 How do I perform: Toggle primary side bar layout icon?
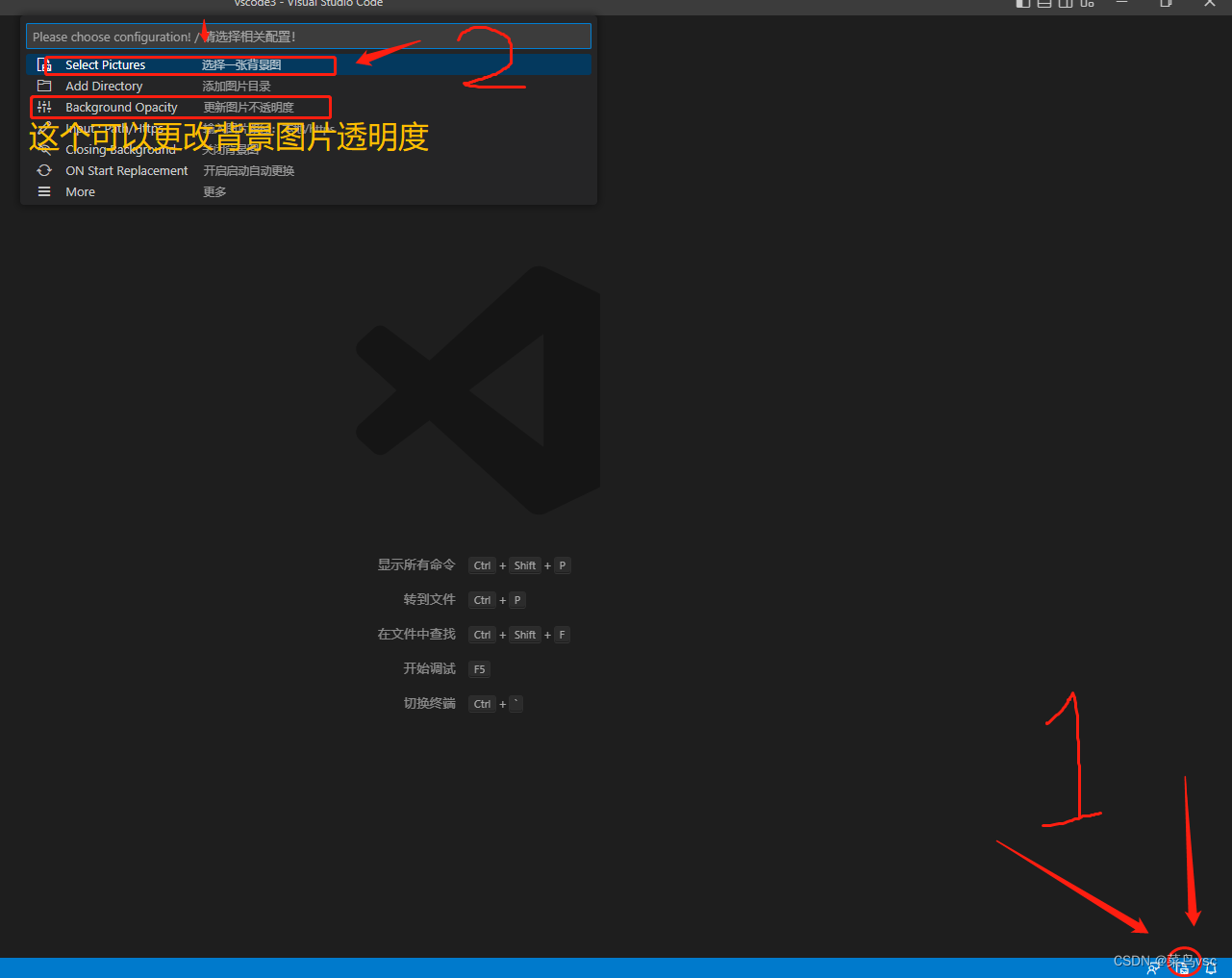(x=1023, y=3)
